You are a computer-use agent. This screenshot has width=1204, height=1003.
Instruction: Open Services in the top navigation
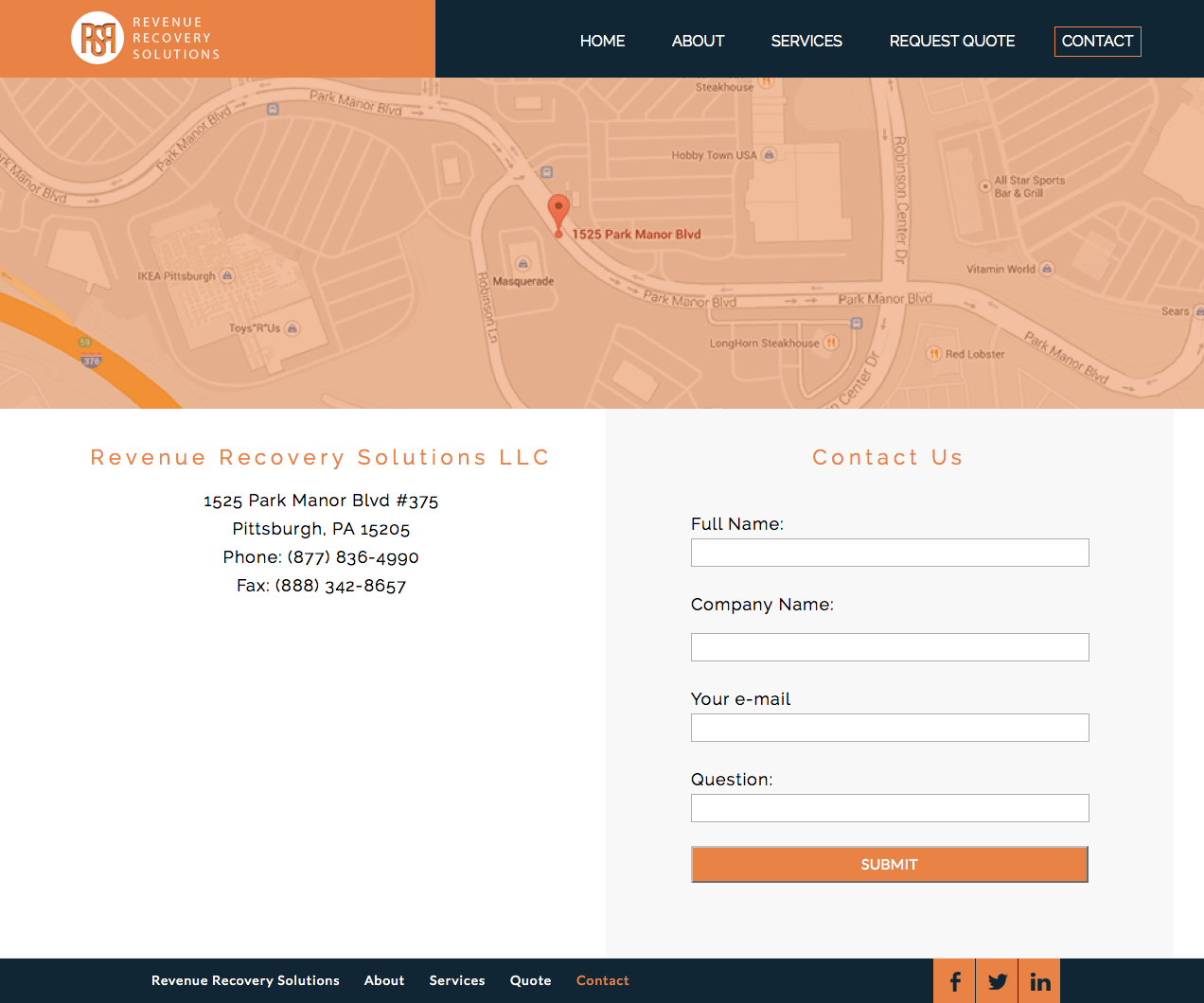806,42
